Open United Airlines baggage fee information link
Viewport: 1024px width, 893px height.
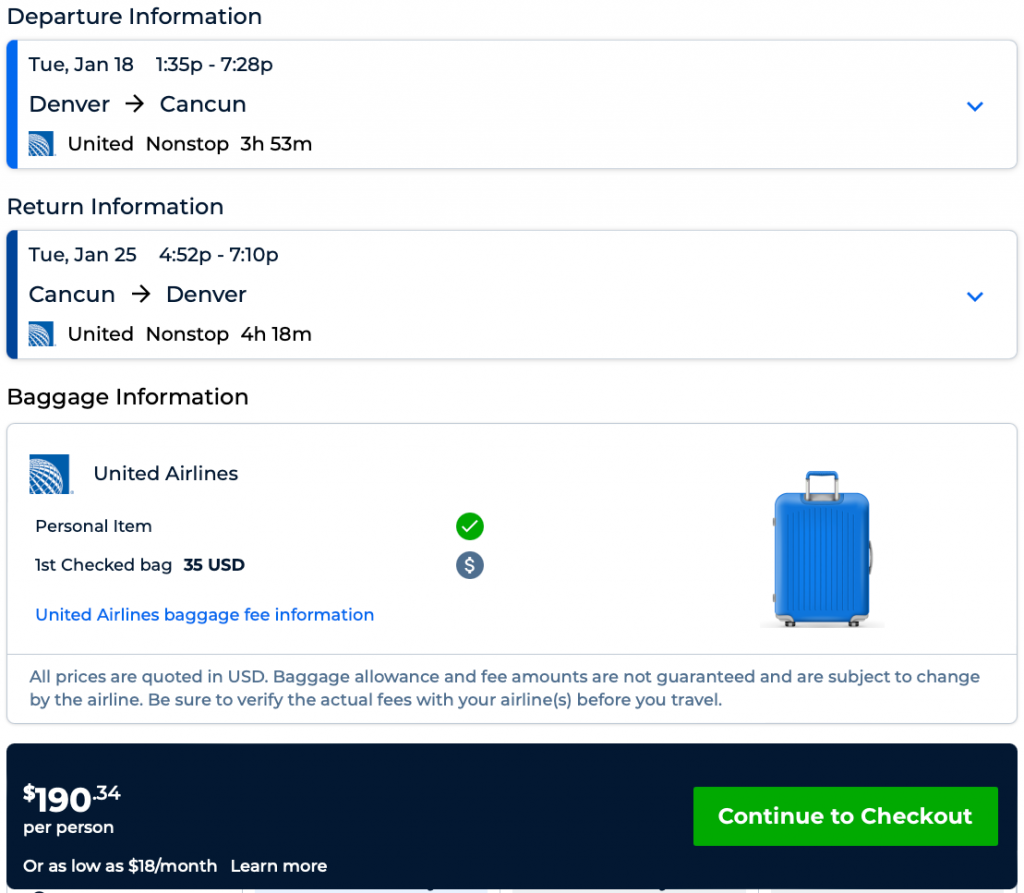point(205,615)
